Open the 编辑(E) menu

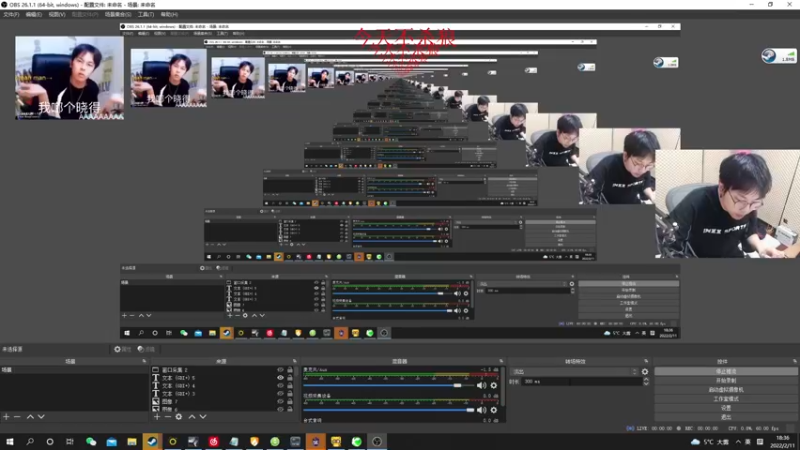pos(34,14)
